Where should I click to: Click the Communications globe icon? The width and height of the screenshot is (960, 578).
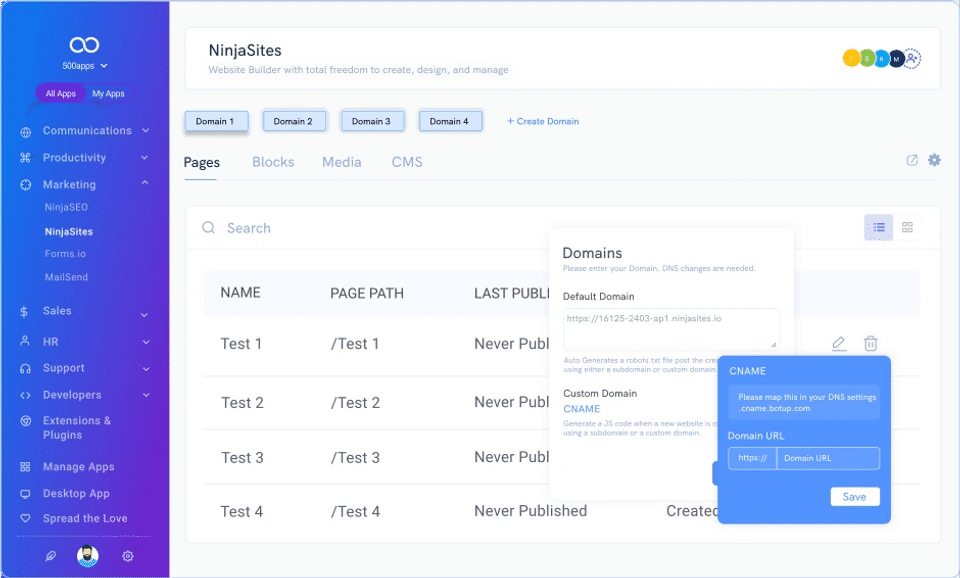(25, 132)
